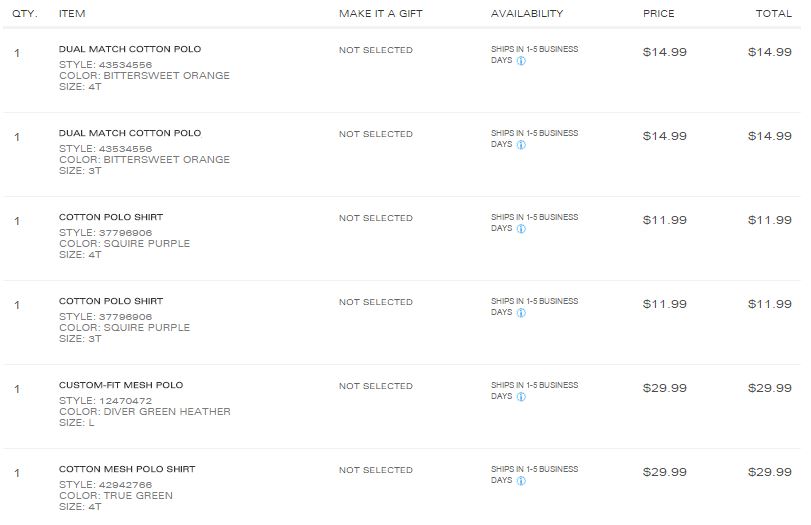811x525 pixels.
Task: Select quantity of Custom-Fit Mesh Polo
Action: (17, 389)
